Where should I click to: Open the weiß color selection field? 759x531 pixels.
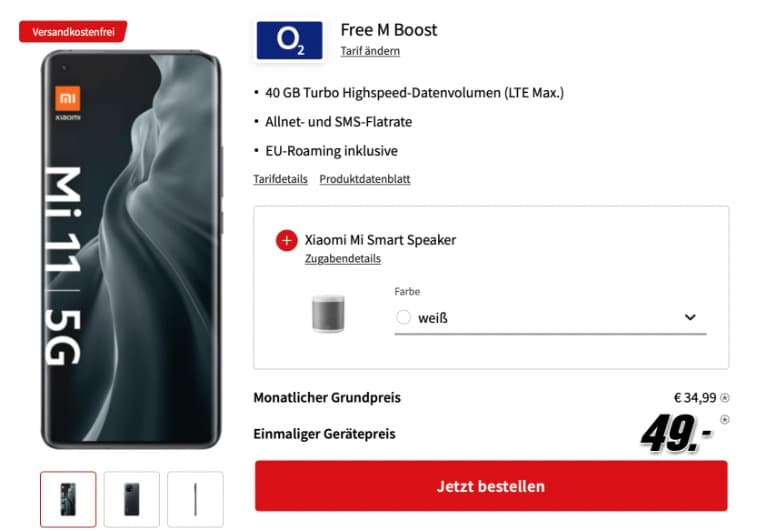pyautogui.click(x=550, y=318)
